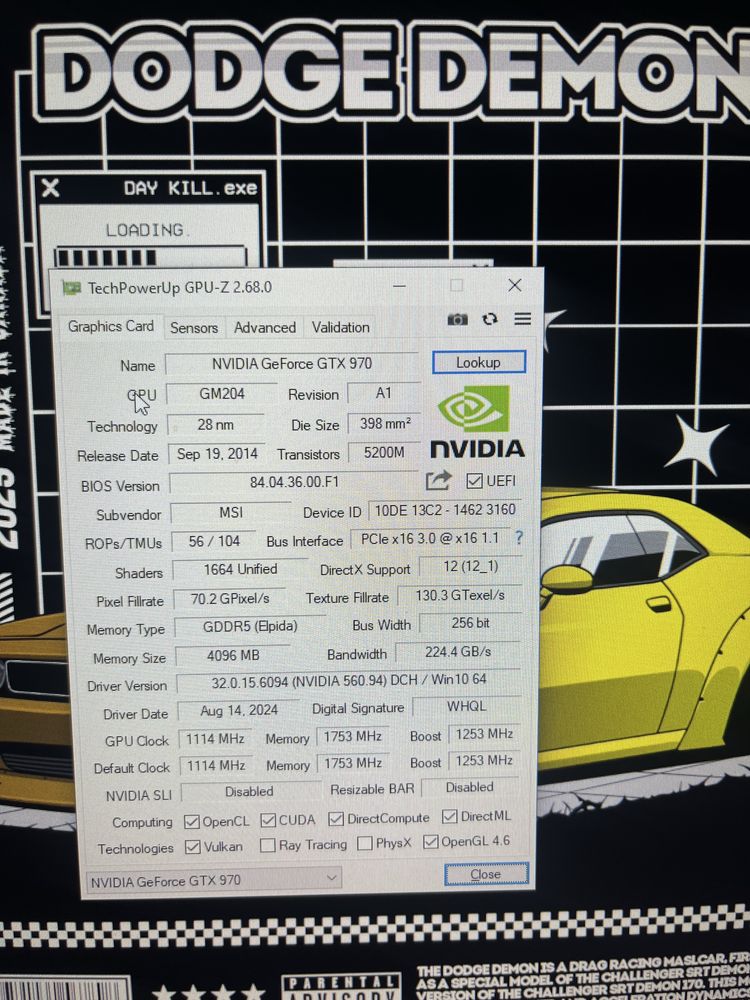Click the GPU field showing GM204
Image resolution: width=750 pixels, height=1000 pixels.
click(x=222, y=393)
